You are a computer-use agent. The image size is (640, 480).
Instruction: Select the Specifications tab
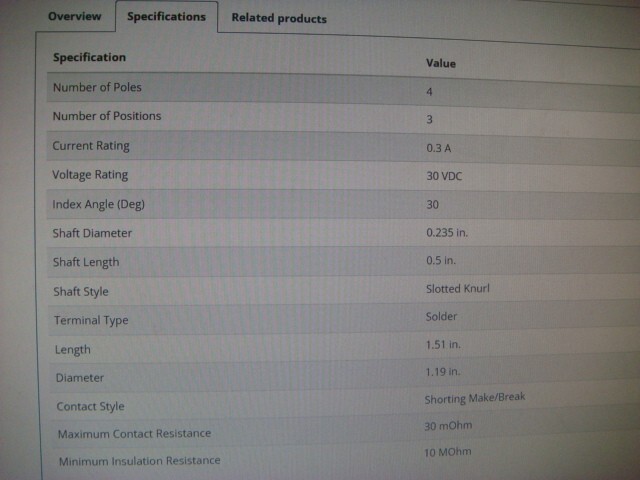coord(166,16)
